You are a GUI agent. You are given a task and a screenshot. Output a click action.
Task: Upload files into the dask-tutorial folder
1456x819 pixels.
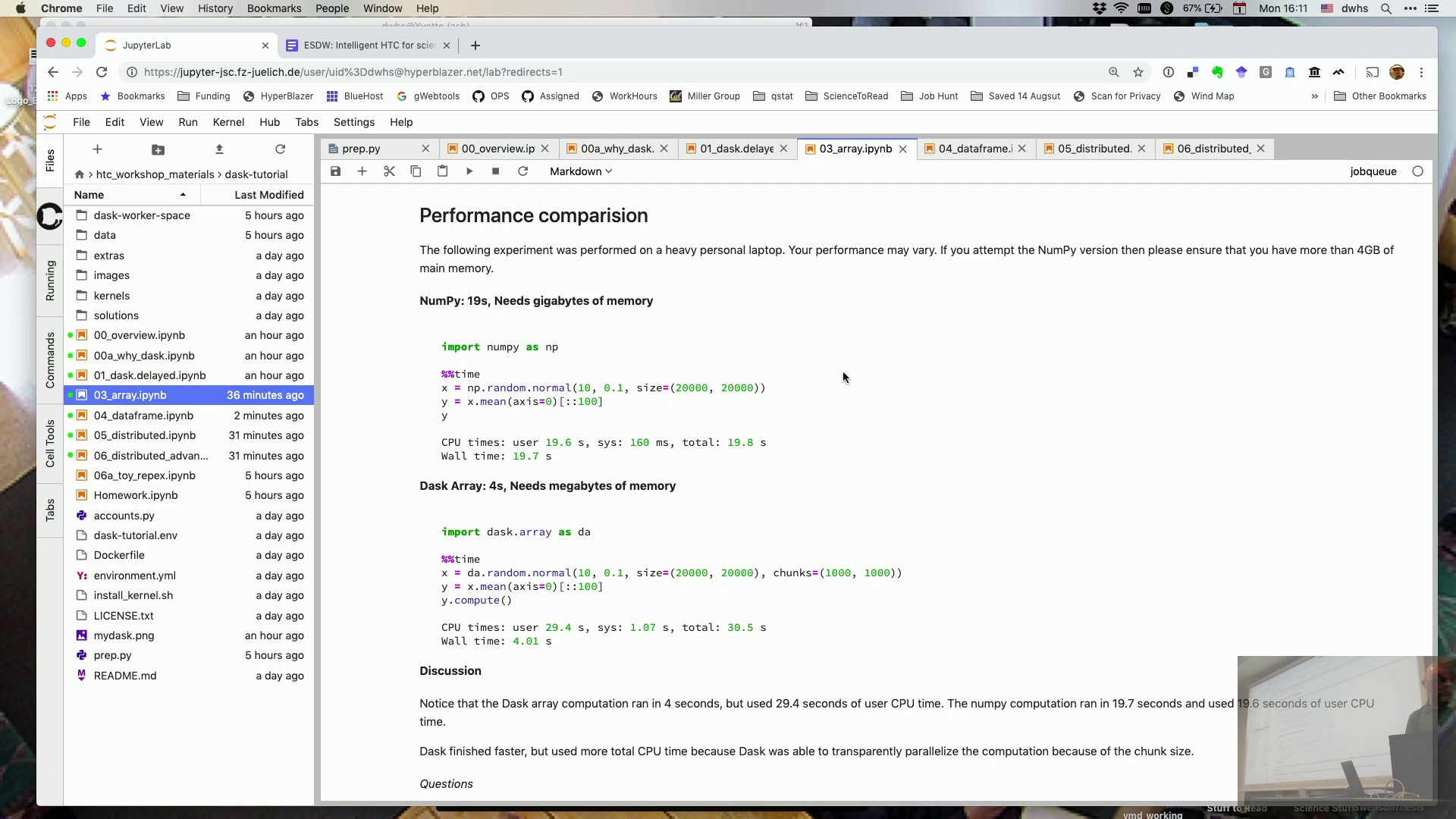(x=220, y=149)
